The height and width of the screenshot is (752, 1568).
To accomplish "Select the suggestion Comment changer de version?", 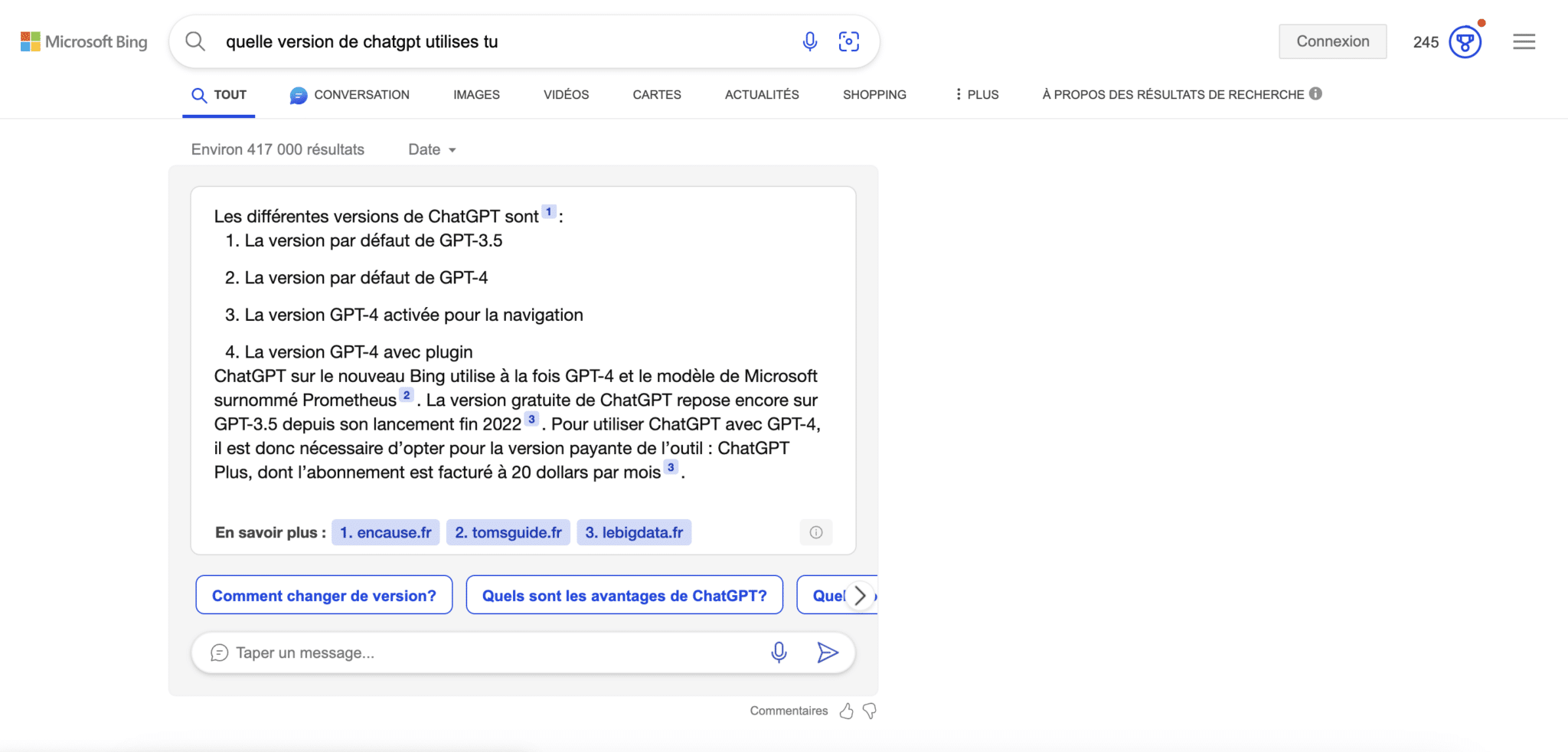I will pyautogui.click(x=324, y=594).
